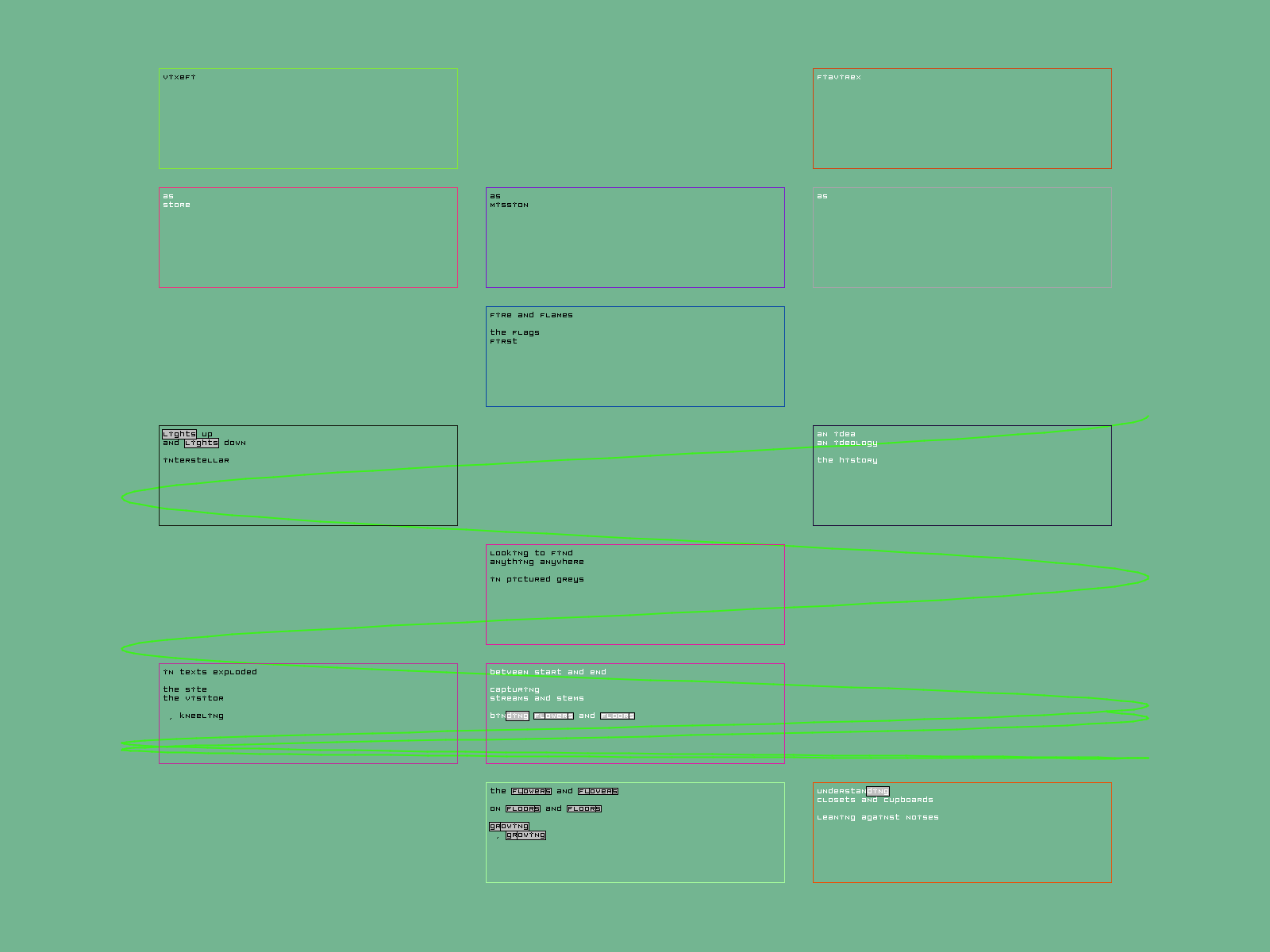Click the gray-bordered box containing only 'as'
This screenshot has width=1270, height=952.
tap(962, 238)
